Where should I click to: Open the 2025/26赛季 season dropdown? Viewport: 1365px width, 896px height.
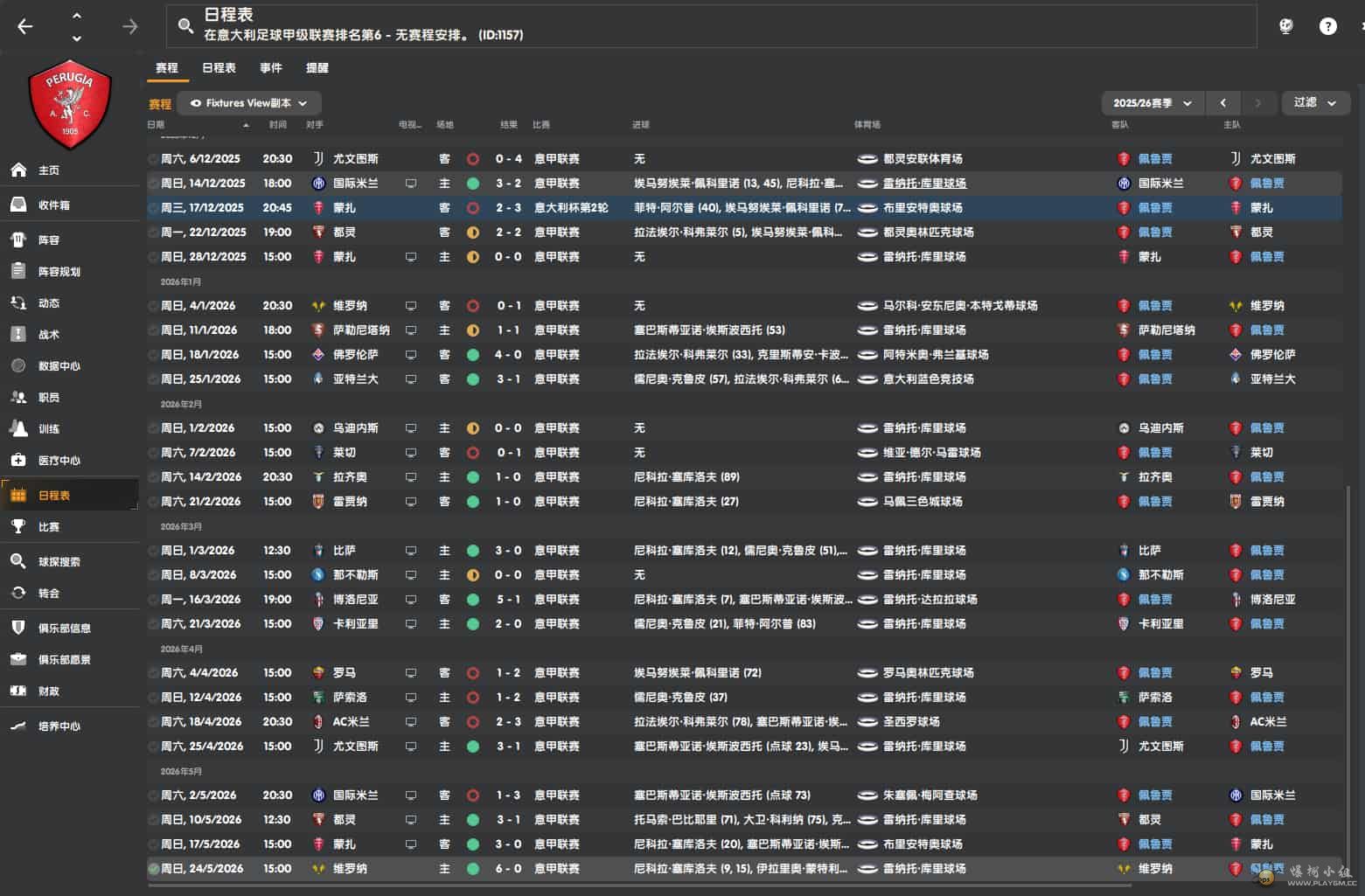click(1152, 103)
